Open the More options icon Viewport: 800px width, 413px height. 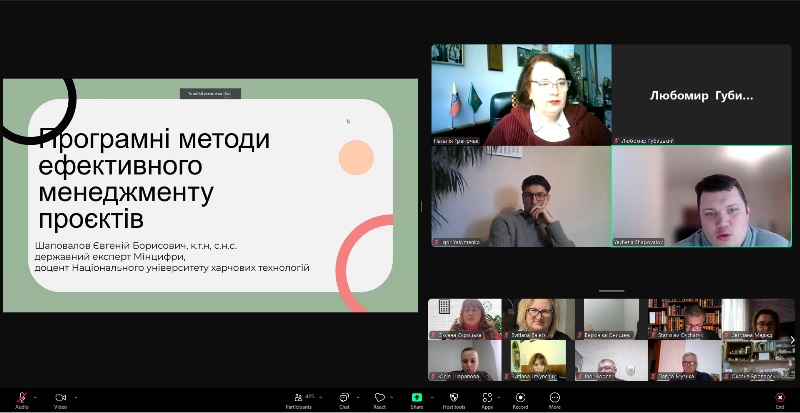555,397
